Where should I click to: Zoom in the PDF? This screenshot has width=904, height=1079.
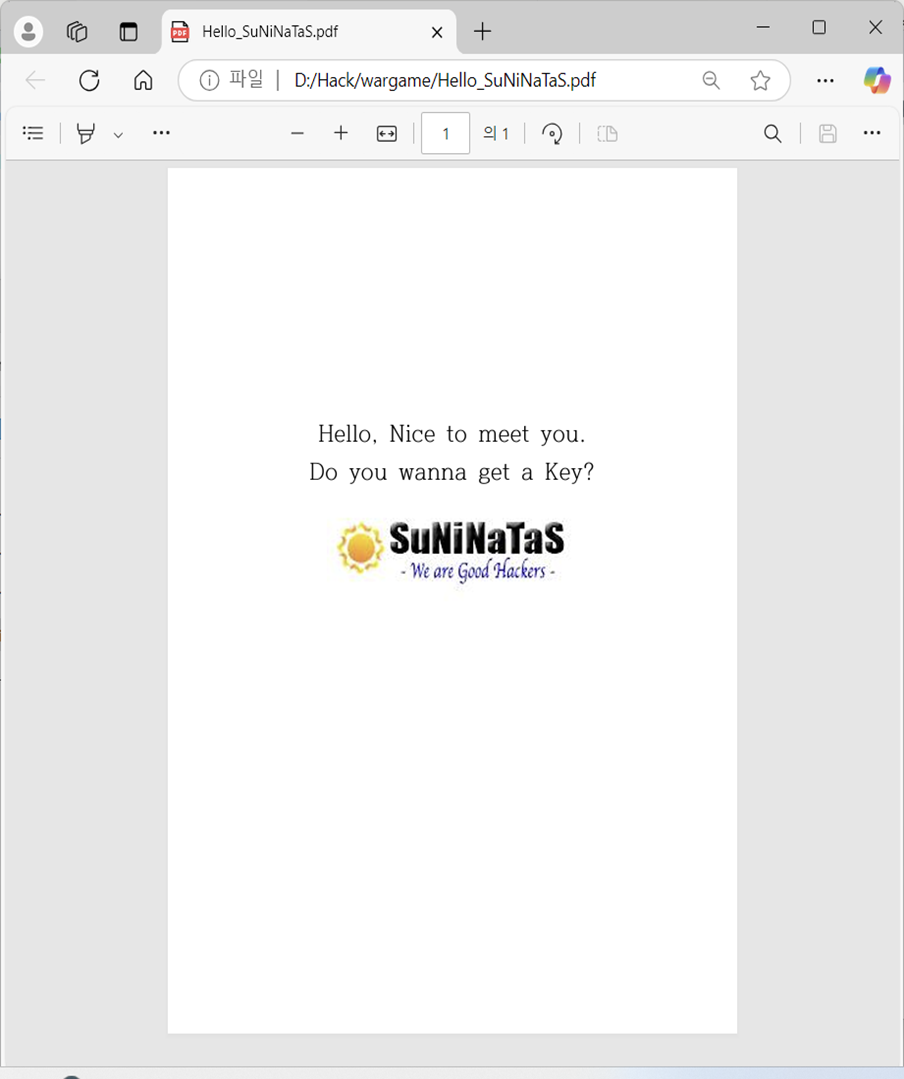[x=341, y=133]
